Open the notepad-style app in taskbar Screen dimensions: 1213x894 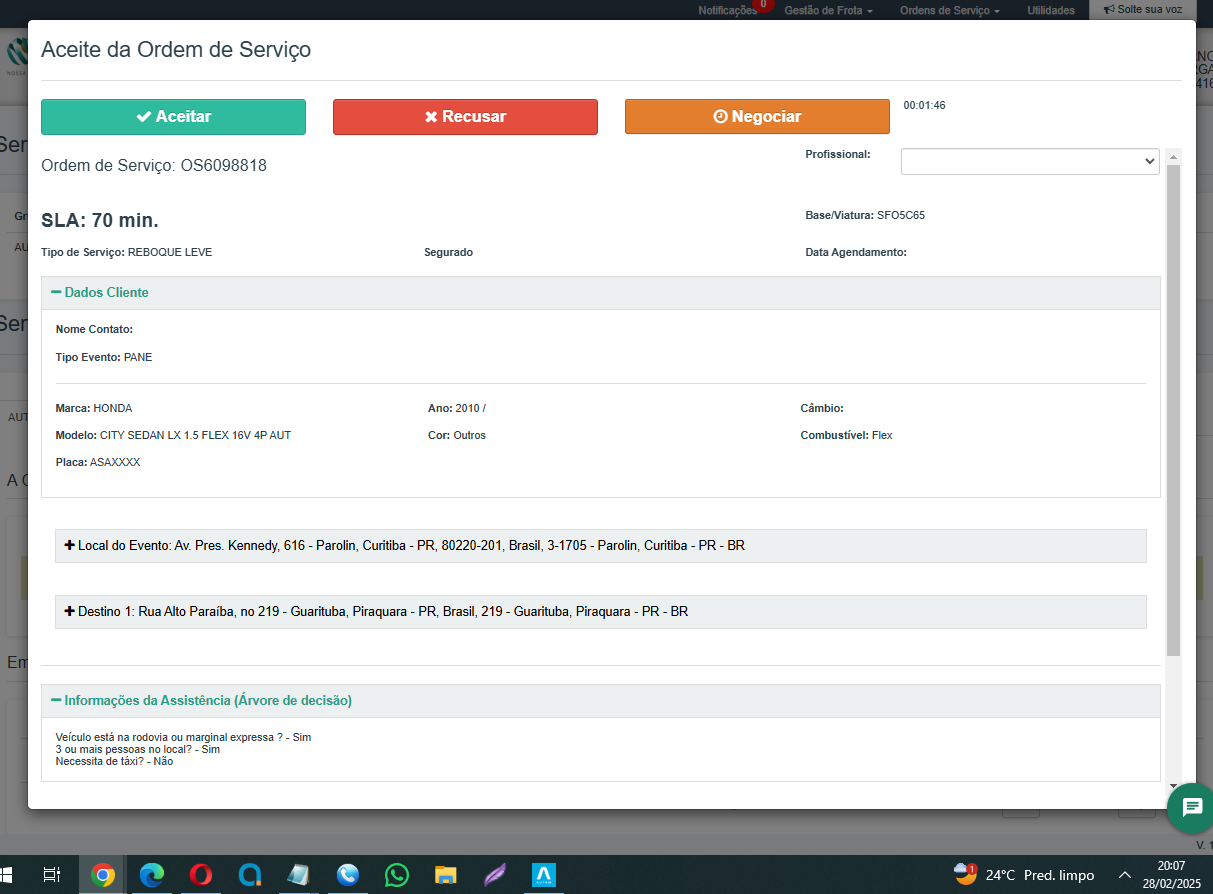click(298, 875)
